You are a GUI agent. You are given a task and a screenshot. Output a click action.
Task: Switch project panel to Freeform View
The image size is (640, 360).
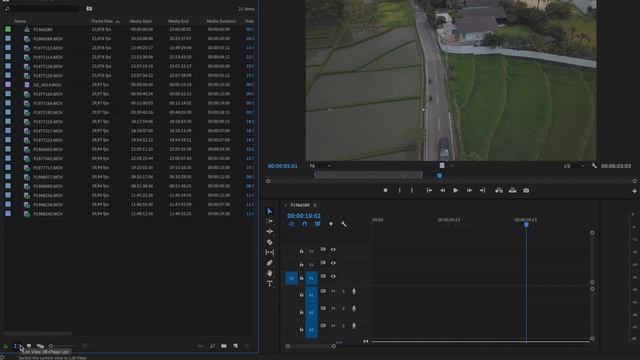point(40,346)
